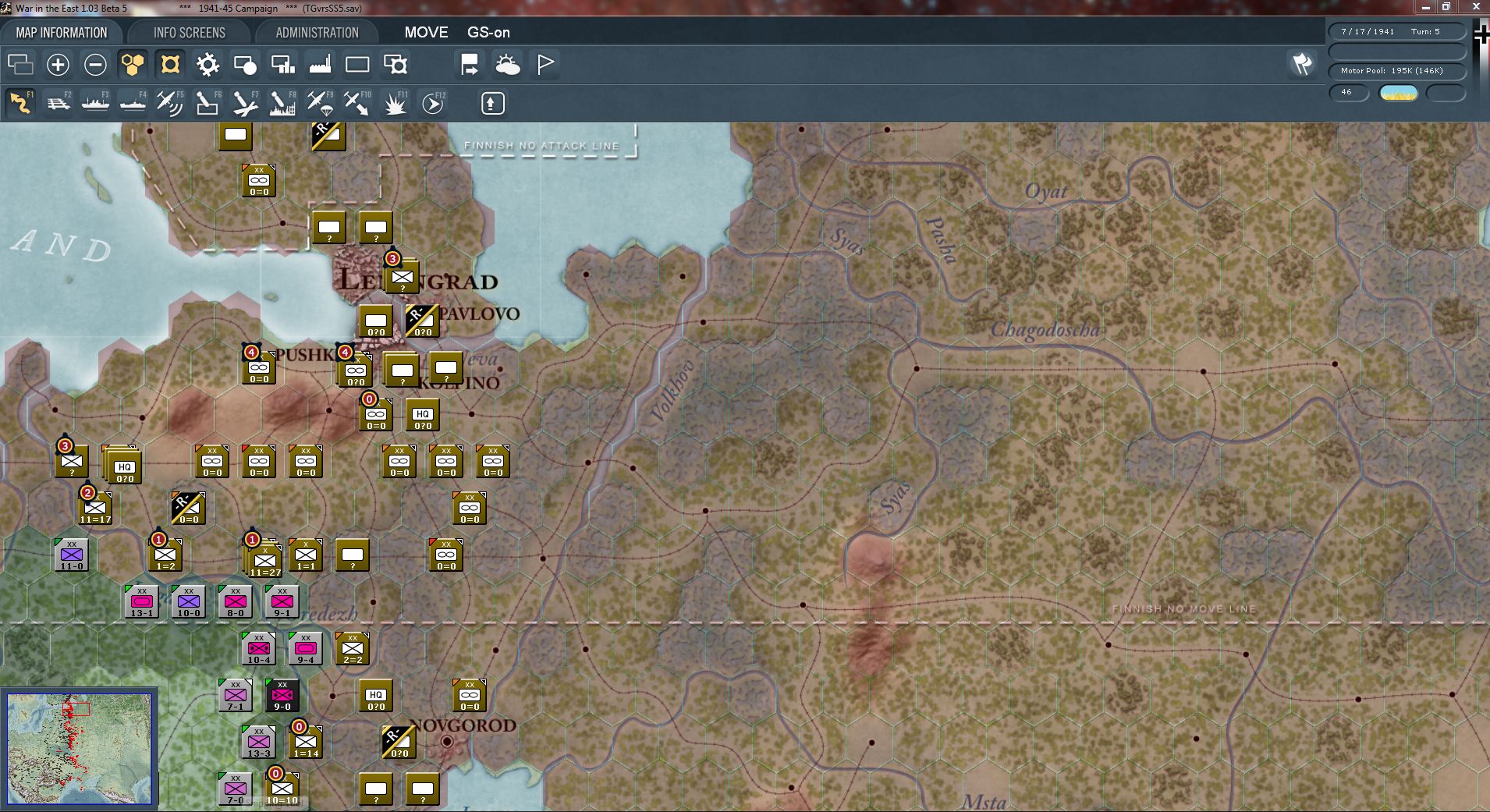
Task: Select the German 11-0 purple division counter
Action: click(x=72, y=555)
